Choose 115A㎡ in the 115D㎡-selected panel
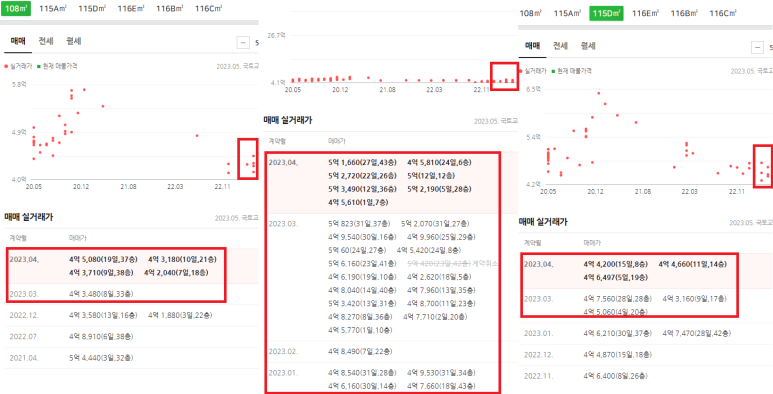This screenshot has width=773, height=394. point(567,13)
